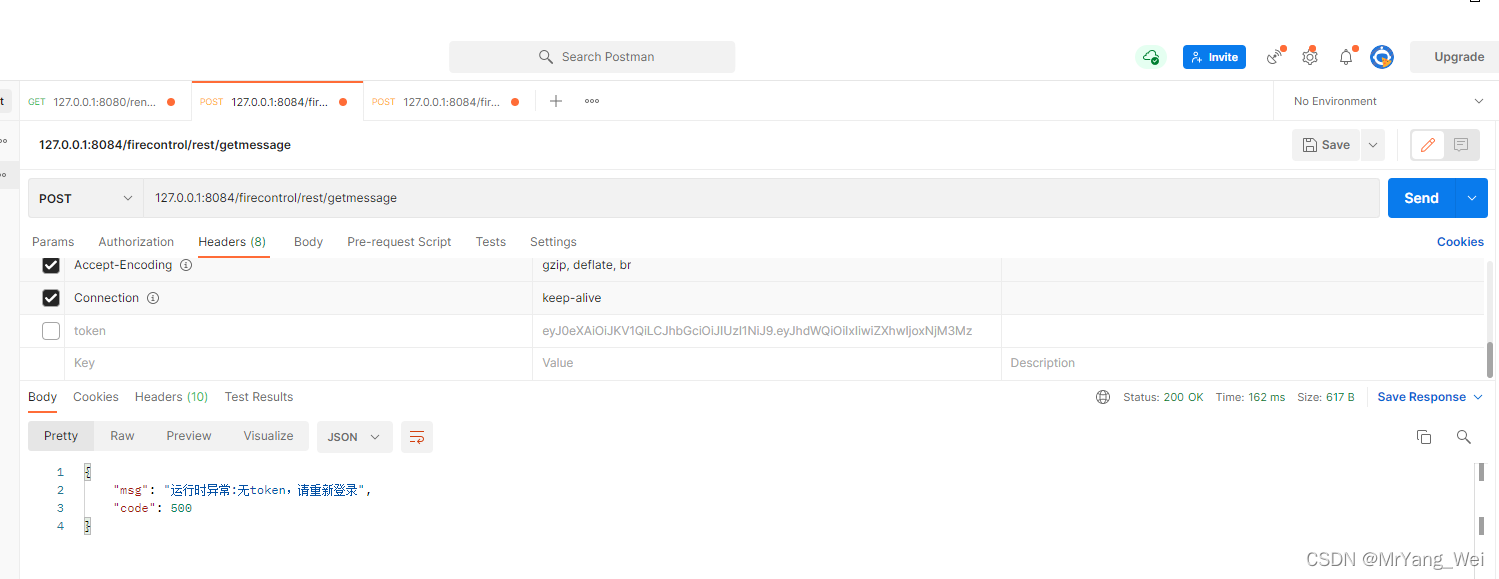View the response Headers (10) tab
1499x579 pixels.
(x=171, y=397)
